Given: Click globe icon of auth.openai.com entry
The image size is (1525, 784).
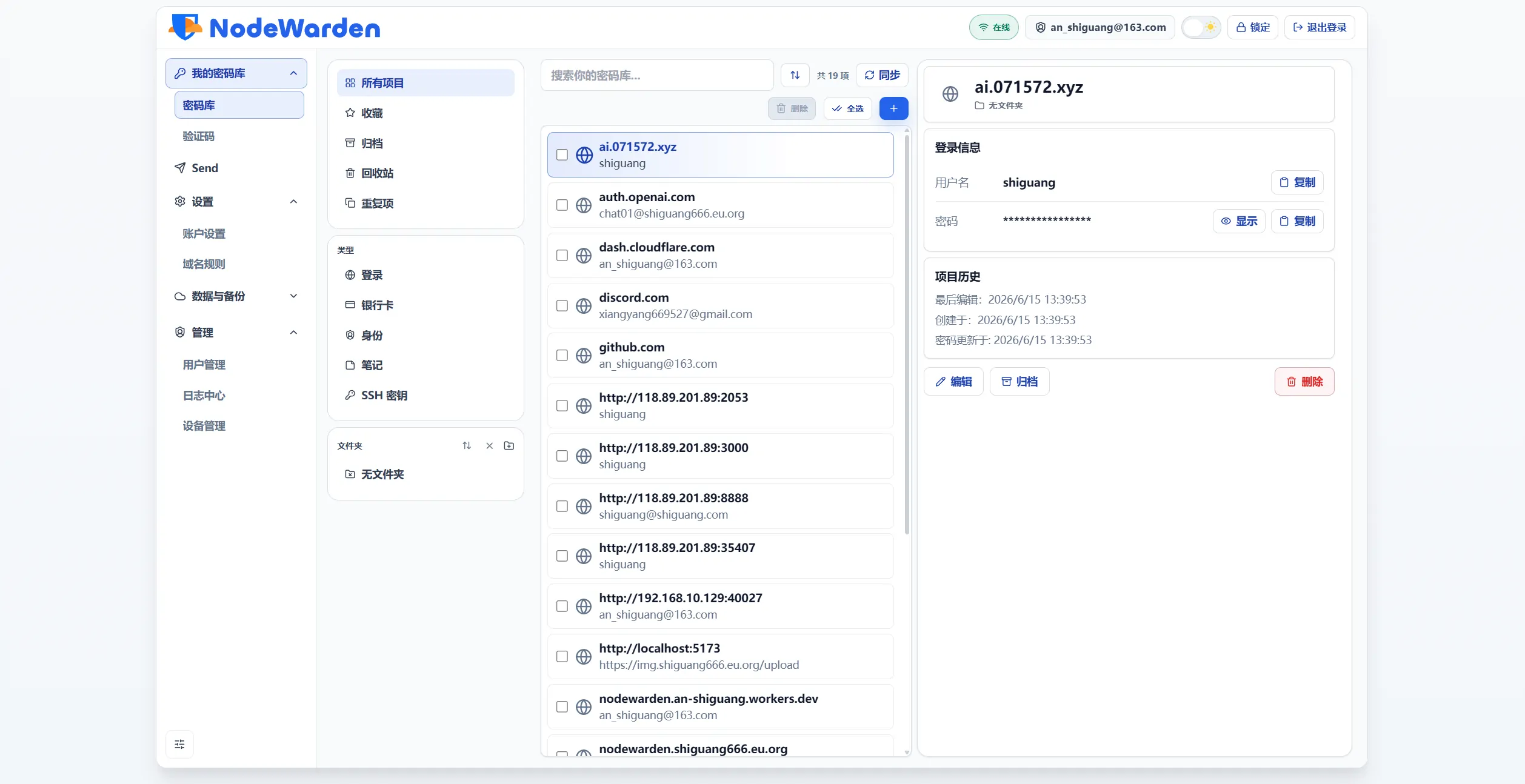Looking at the screenshot, I should tap(584, 205).
